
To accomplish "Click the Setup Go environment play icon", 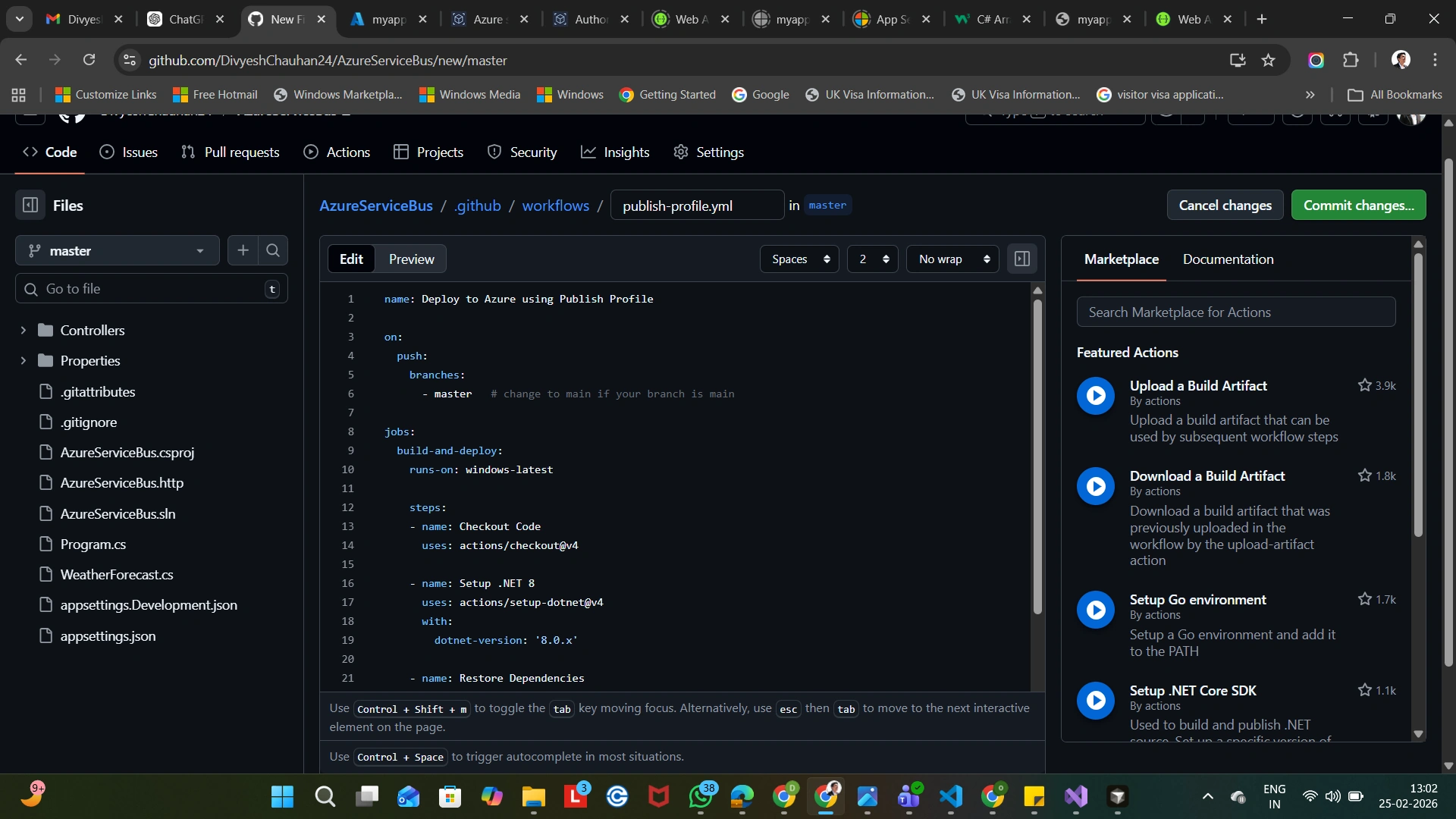I will click(x=1096, y=610).
